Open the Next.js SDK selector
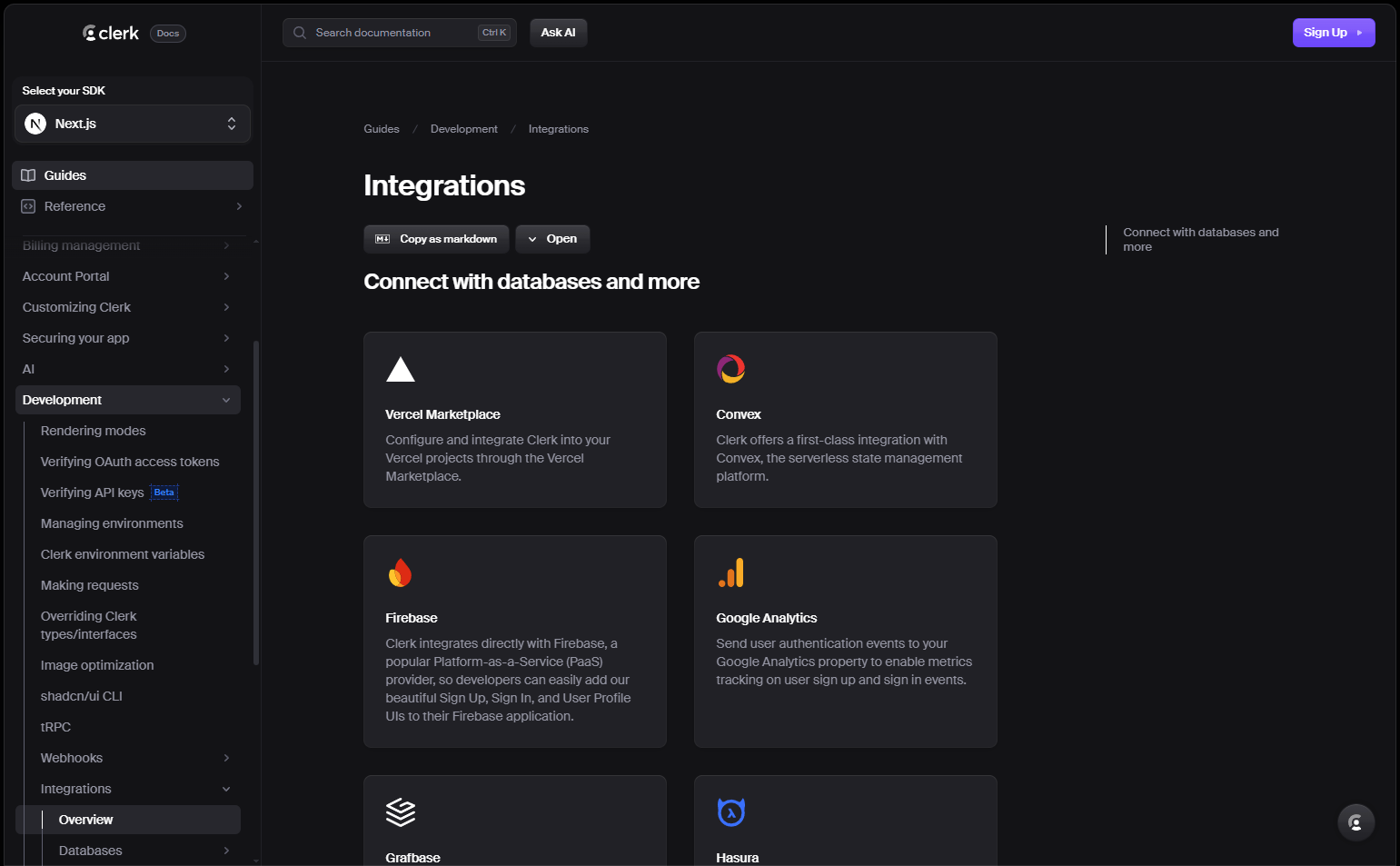The image size is (1400, 866). pos(132,123)
